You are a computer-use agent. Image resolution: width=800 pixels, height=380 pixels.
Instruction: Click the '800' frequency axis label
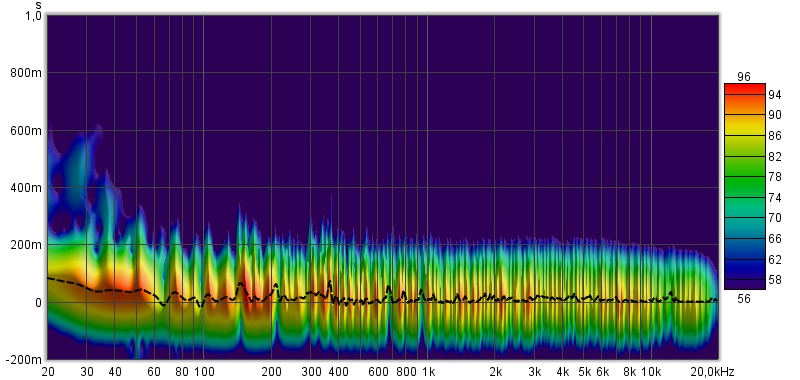406,371
